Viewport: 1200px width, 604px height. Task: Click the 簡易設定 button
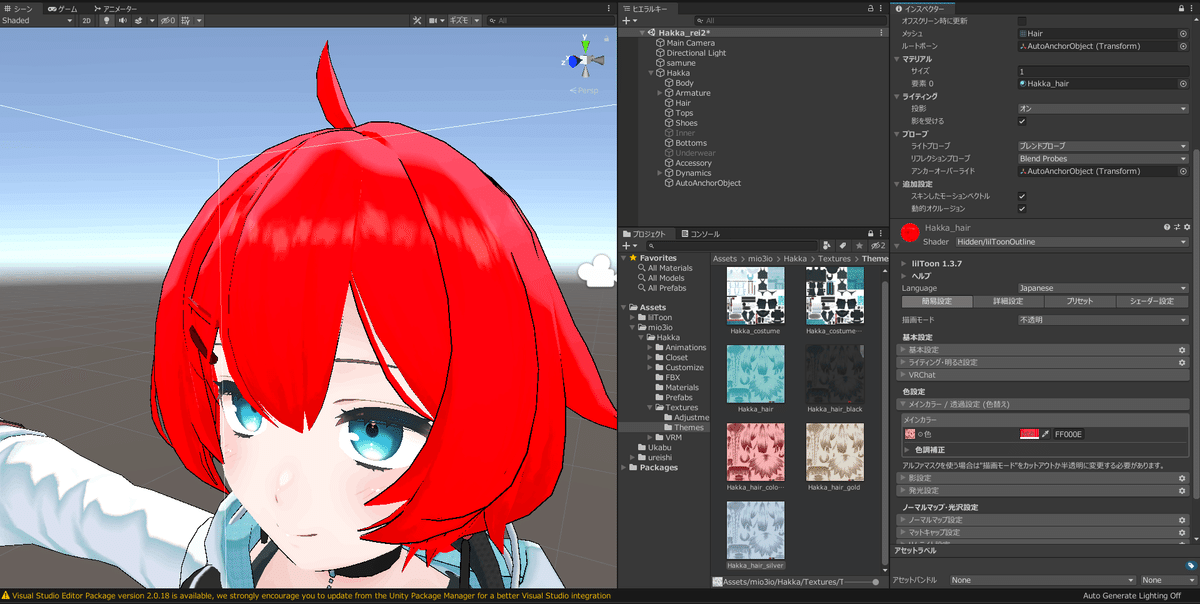[937, 301]
